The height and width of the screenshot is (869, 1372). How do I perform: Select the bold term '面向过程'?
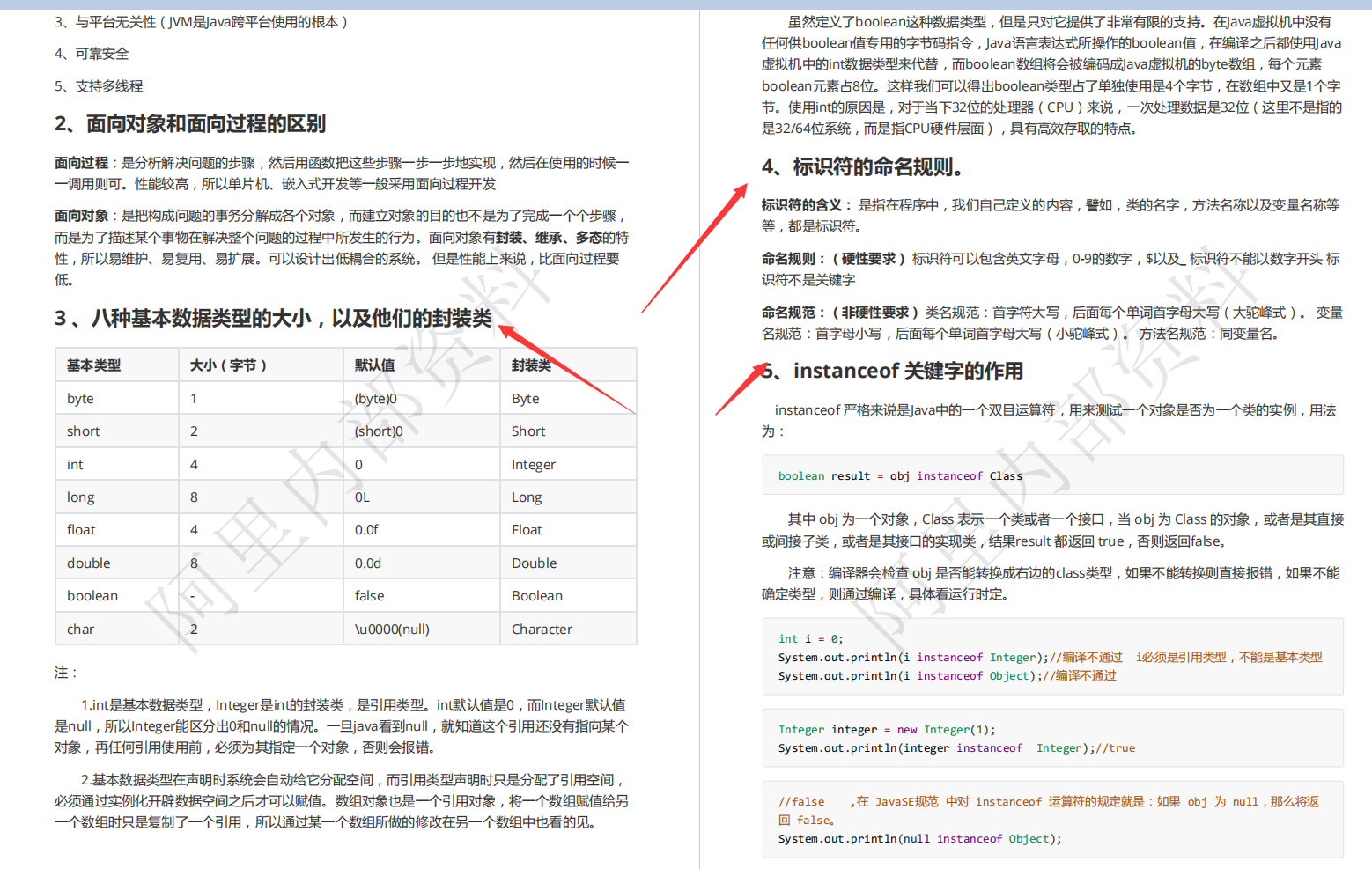pos(81,162)
